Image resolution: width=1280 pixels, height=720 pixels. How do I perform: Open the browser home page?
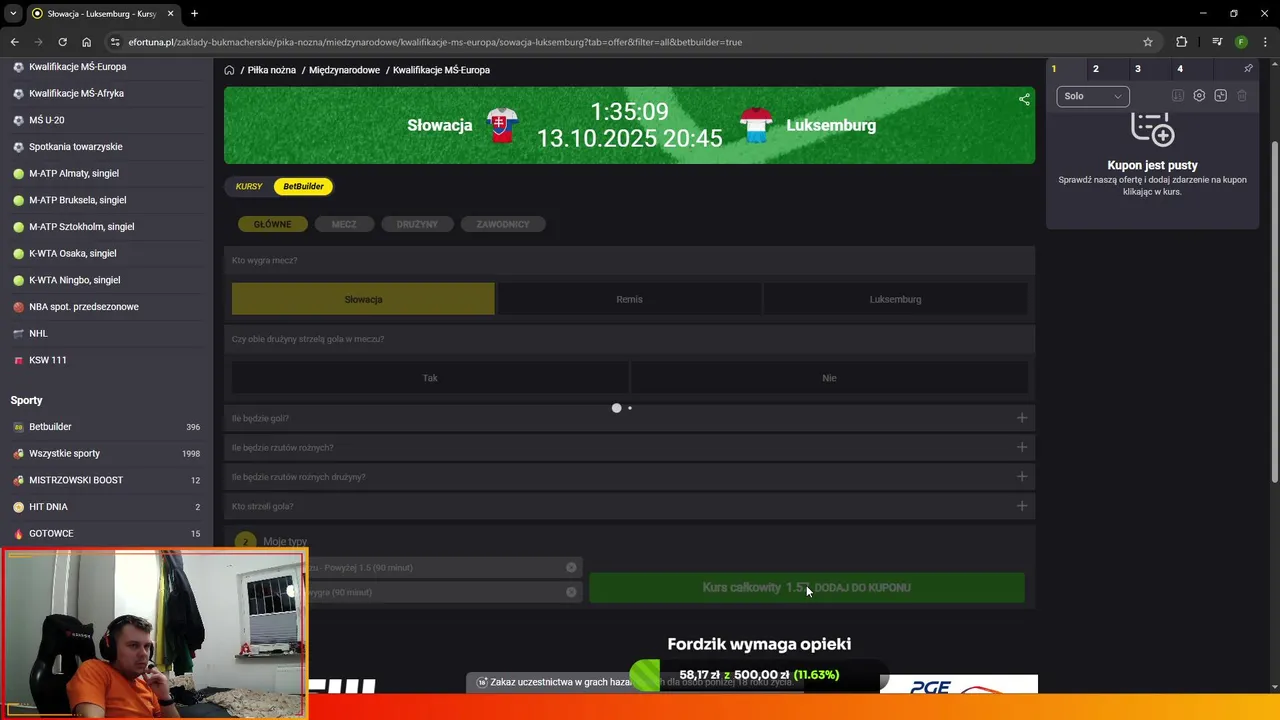[x=86, y=42]
